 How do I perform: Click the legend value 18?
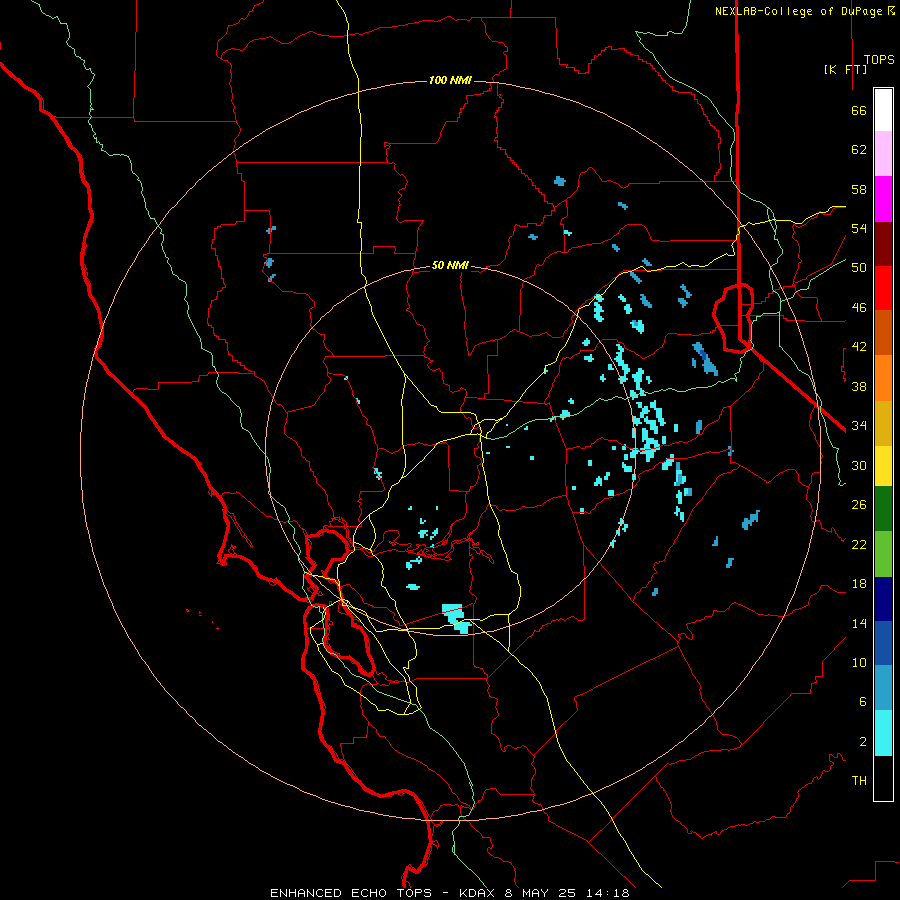click(859, 584)
